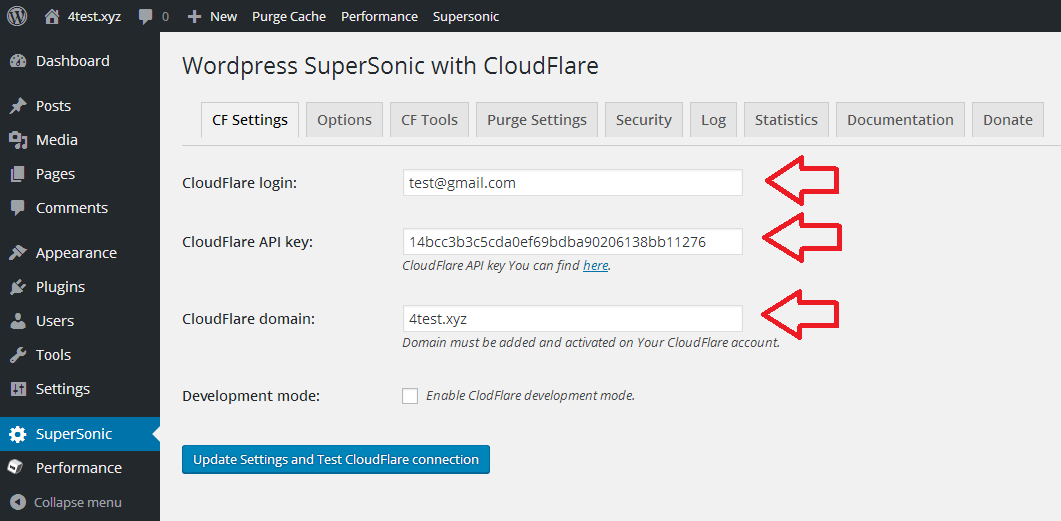
Task: Click the 'CloudFlare domain:' label
Action: click(249, 319)
